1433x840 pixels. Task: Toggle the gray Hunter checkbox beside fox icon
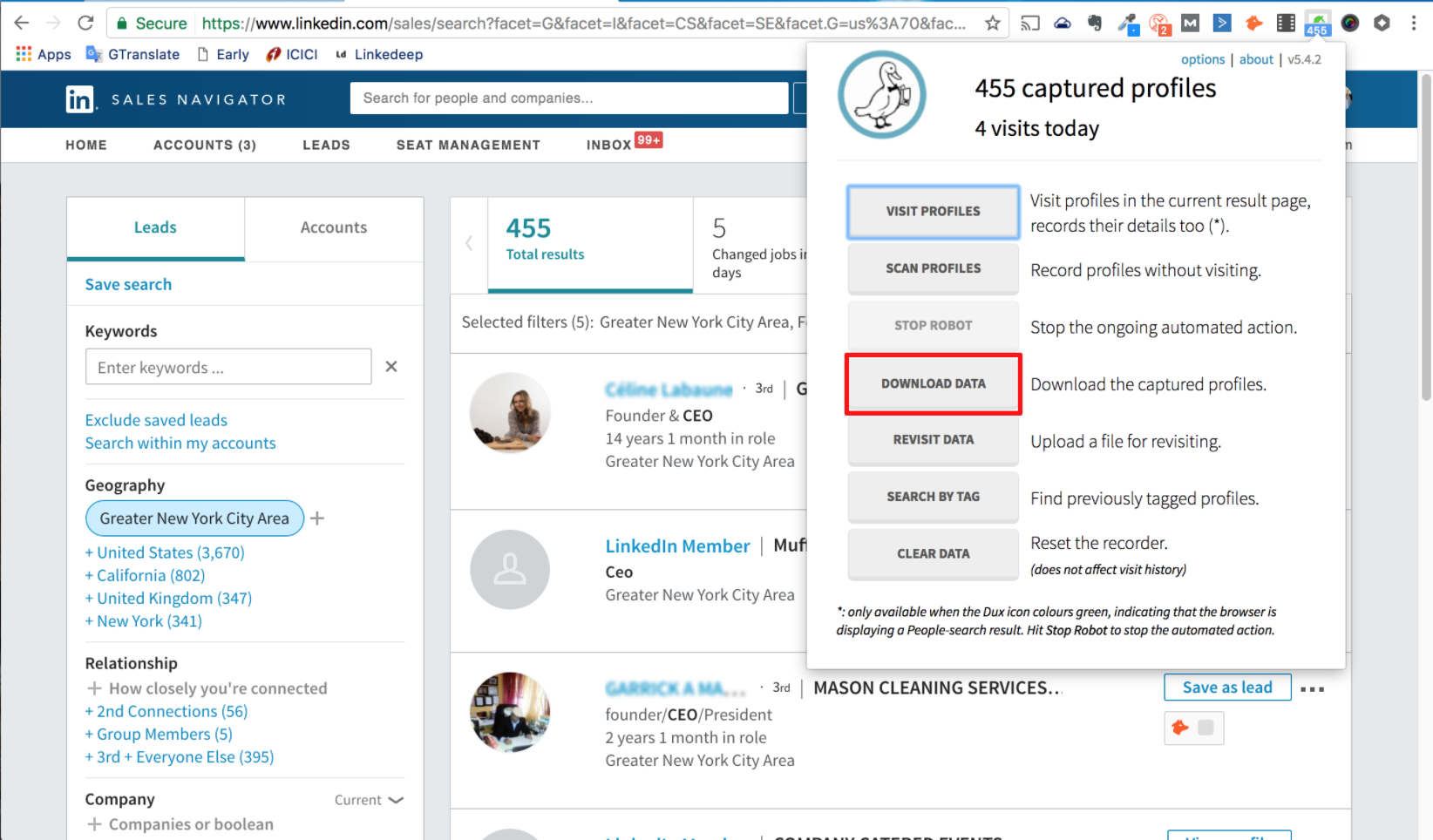[x=1205, y=728]
